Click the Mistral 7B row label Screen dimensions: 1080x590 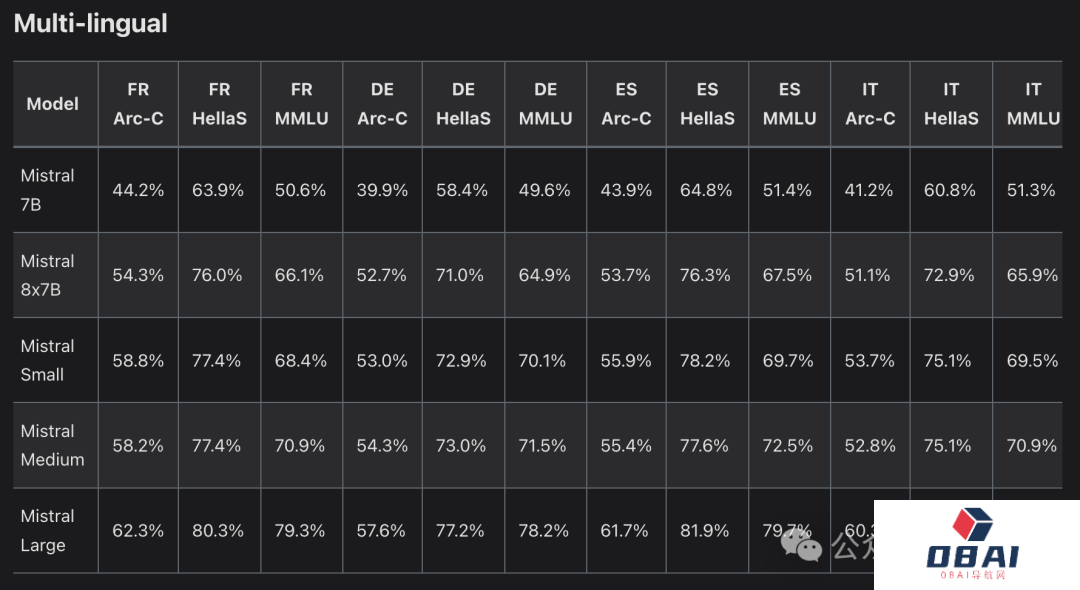tap(48, 190)
